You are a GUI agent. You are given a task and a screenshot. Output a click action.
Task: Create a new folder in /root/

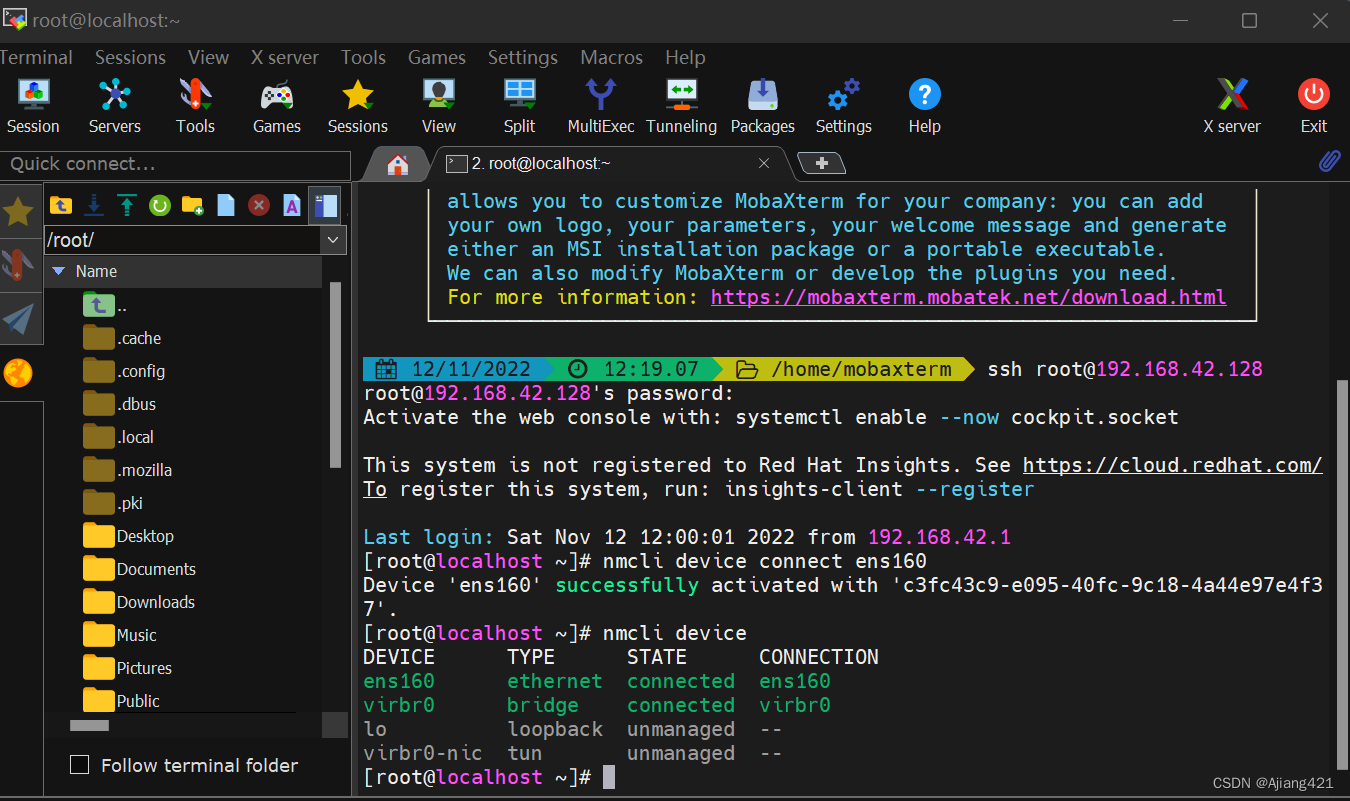click(x=193, y=205)
